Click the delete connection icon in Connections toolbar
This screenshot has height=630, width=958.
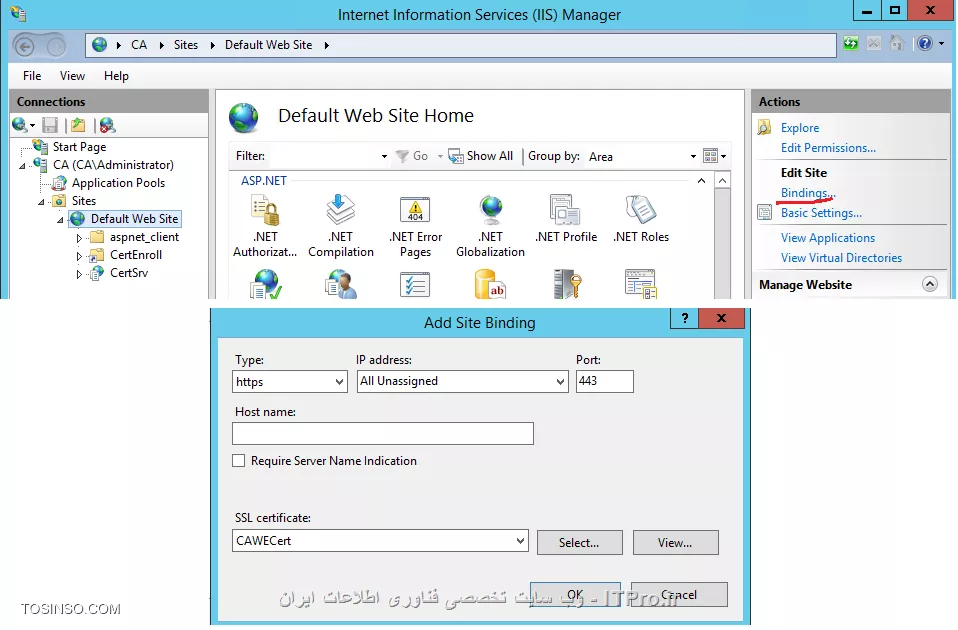108,125
